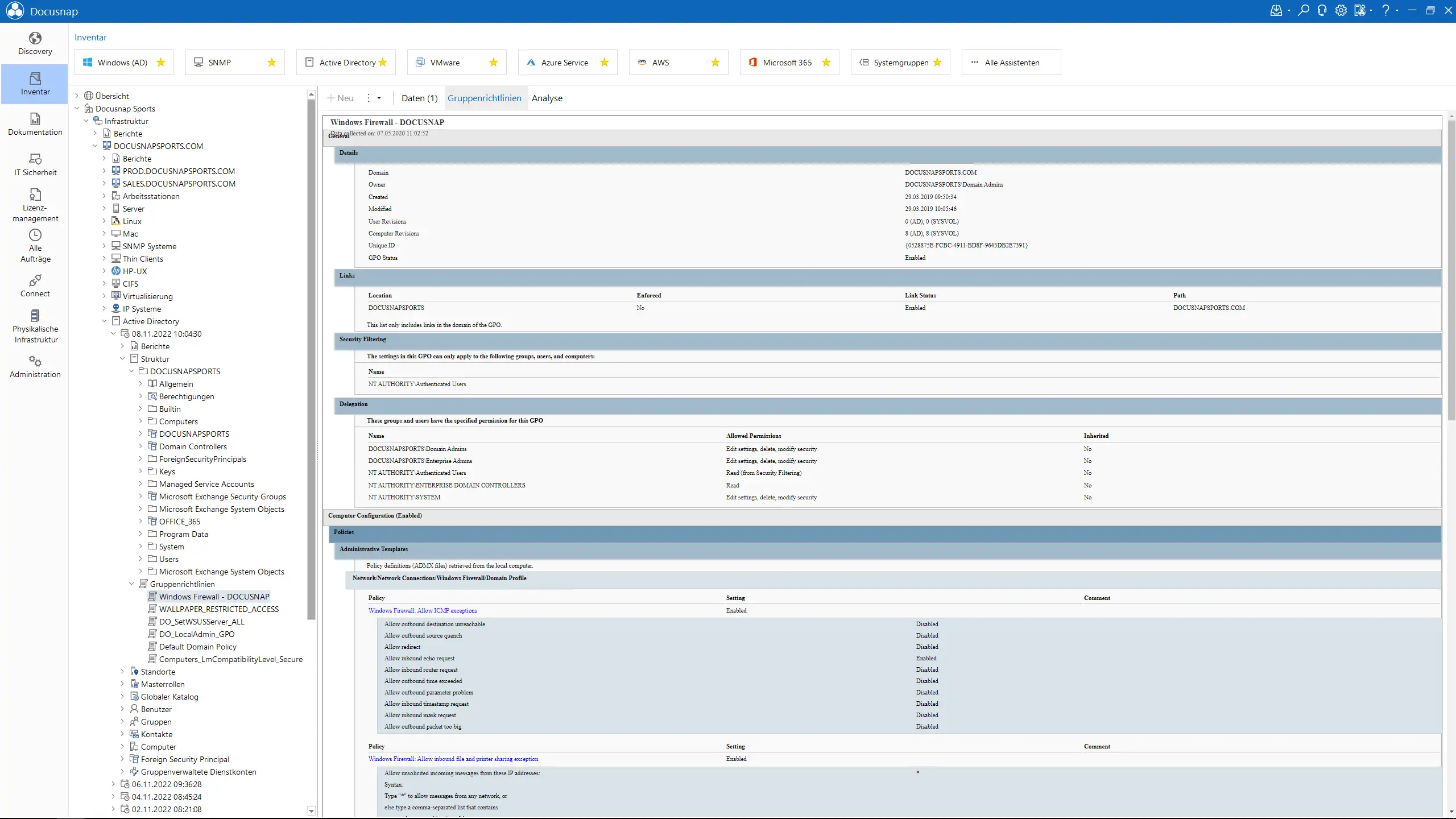Click the search magnifier icon in the title bar
The height and width of the screenshot is (819, 1456).
[1303, 10]
